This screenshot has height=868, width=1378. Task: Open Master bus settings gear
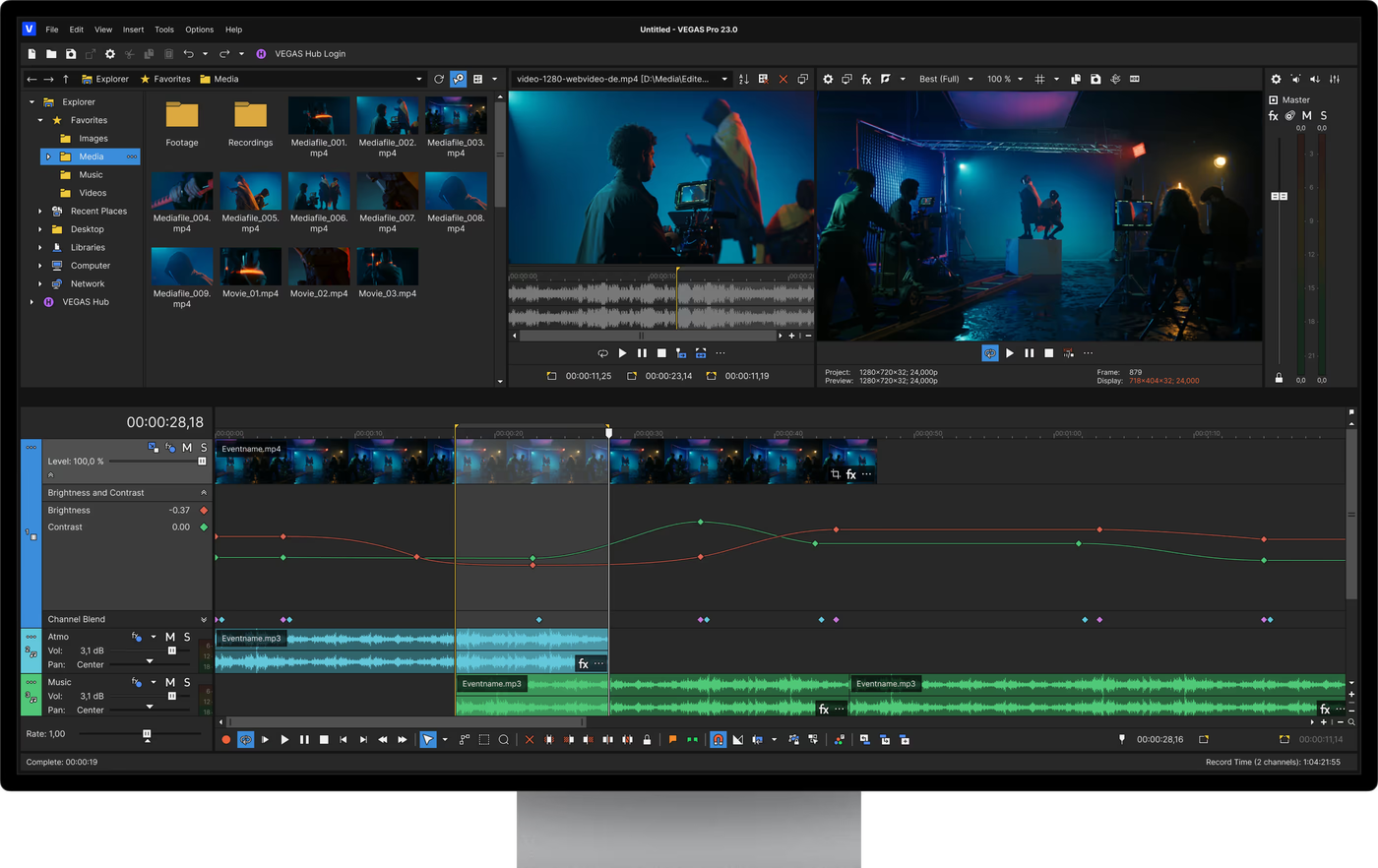pyautogui.click(x=1276, y=79)
